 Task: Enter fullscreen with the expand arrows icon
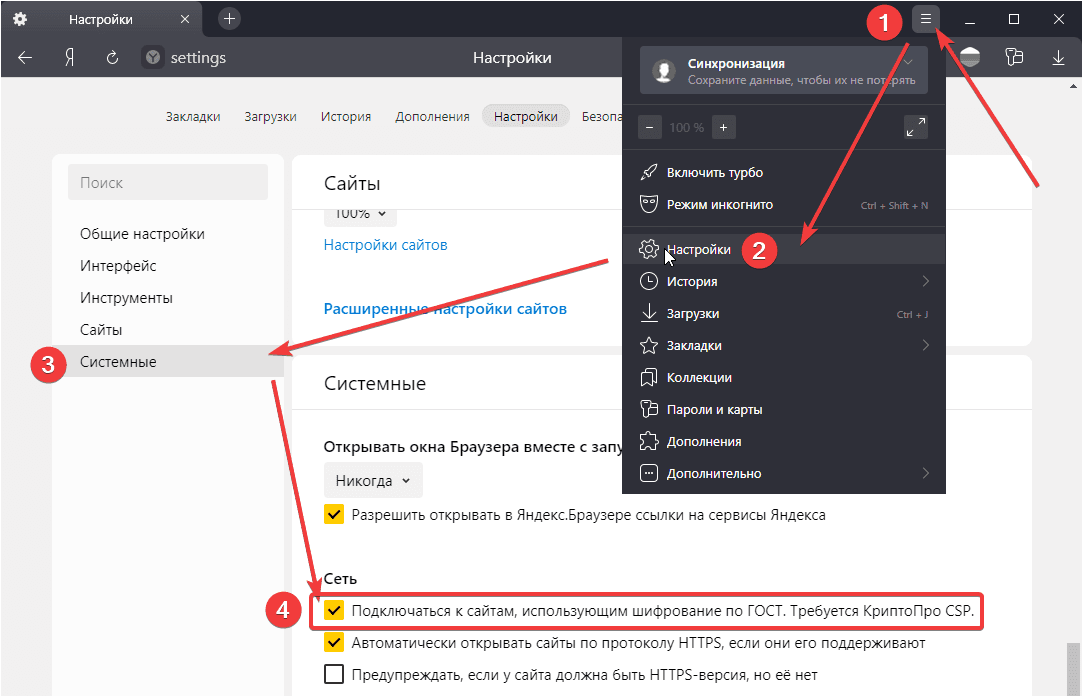tap(915, 127)
